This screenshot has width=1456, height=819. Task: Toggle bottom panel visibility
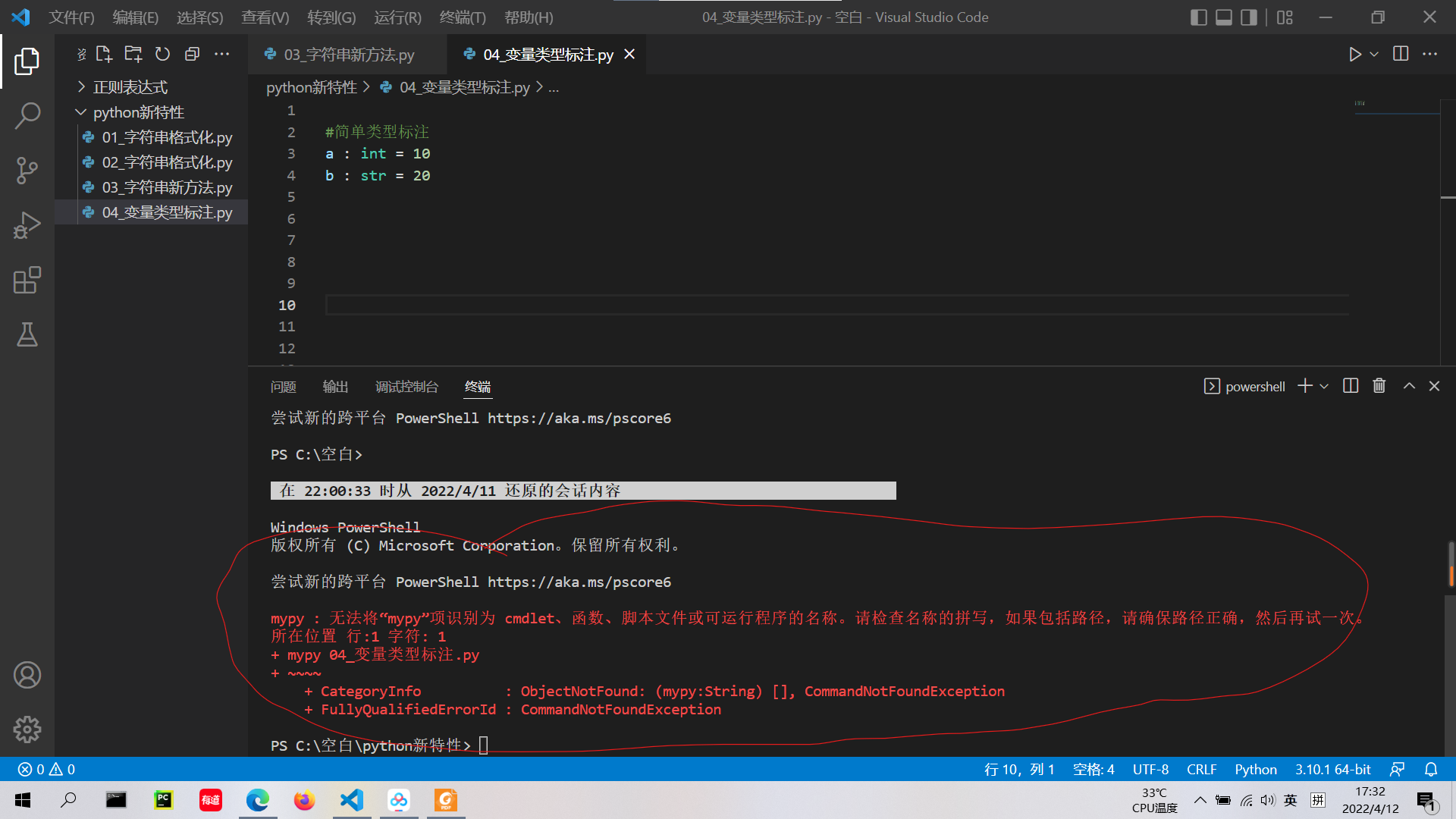(1224, 17)
